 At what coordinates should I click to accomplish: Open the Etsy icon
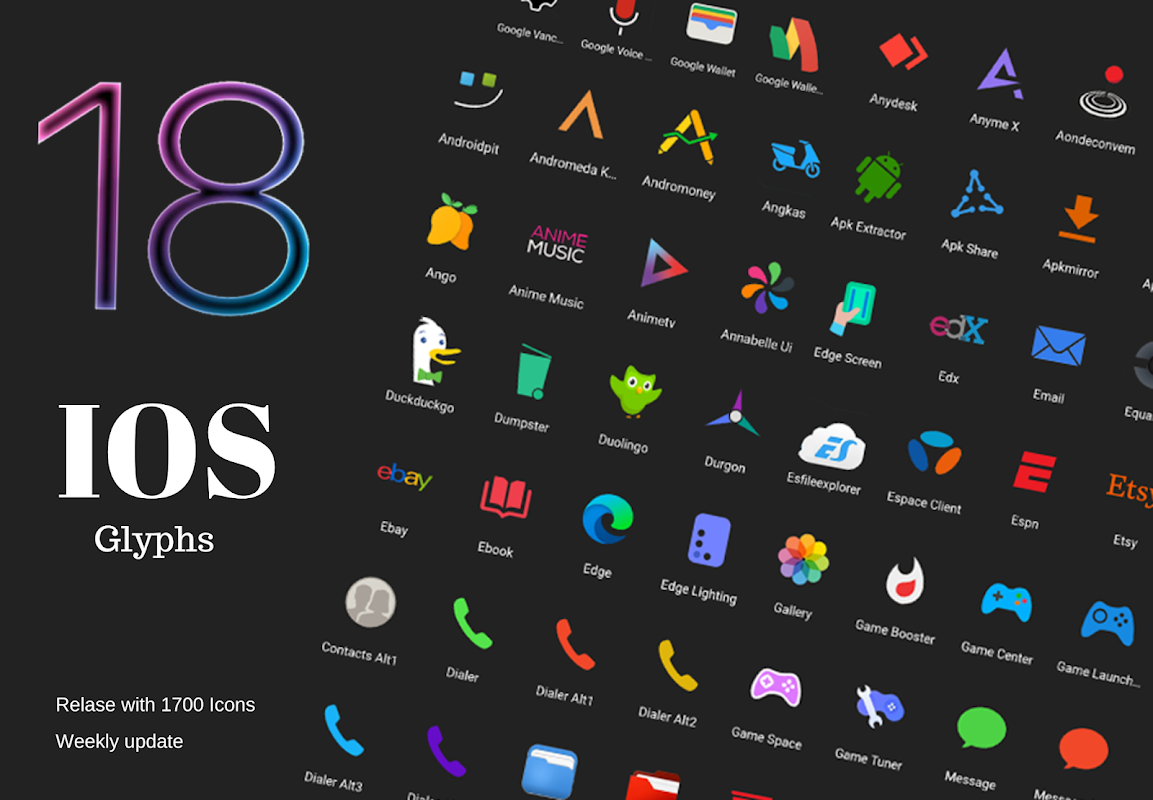pyautogui.click(x=1129, y=488)
